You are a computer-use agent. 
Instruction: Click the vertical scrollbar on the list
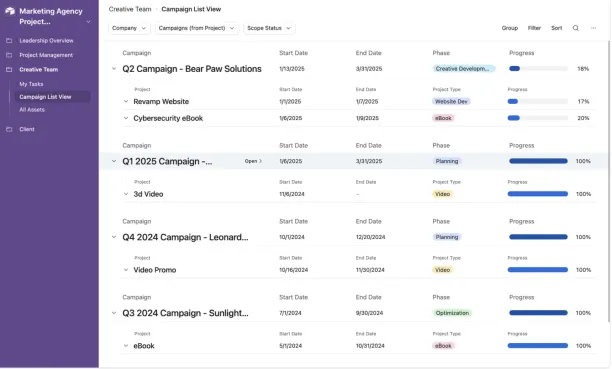pyautogui.click(x=608, y=182)
